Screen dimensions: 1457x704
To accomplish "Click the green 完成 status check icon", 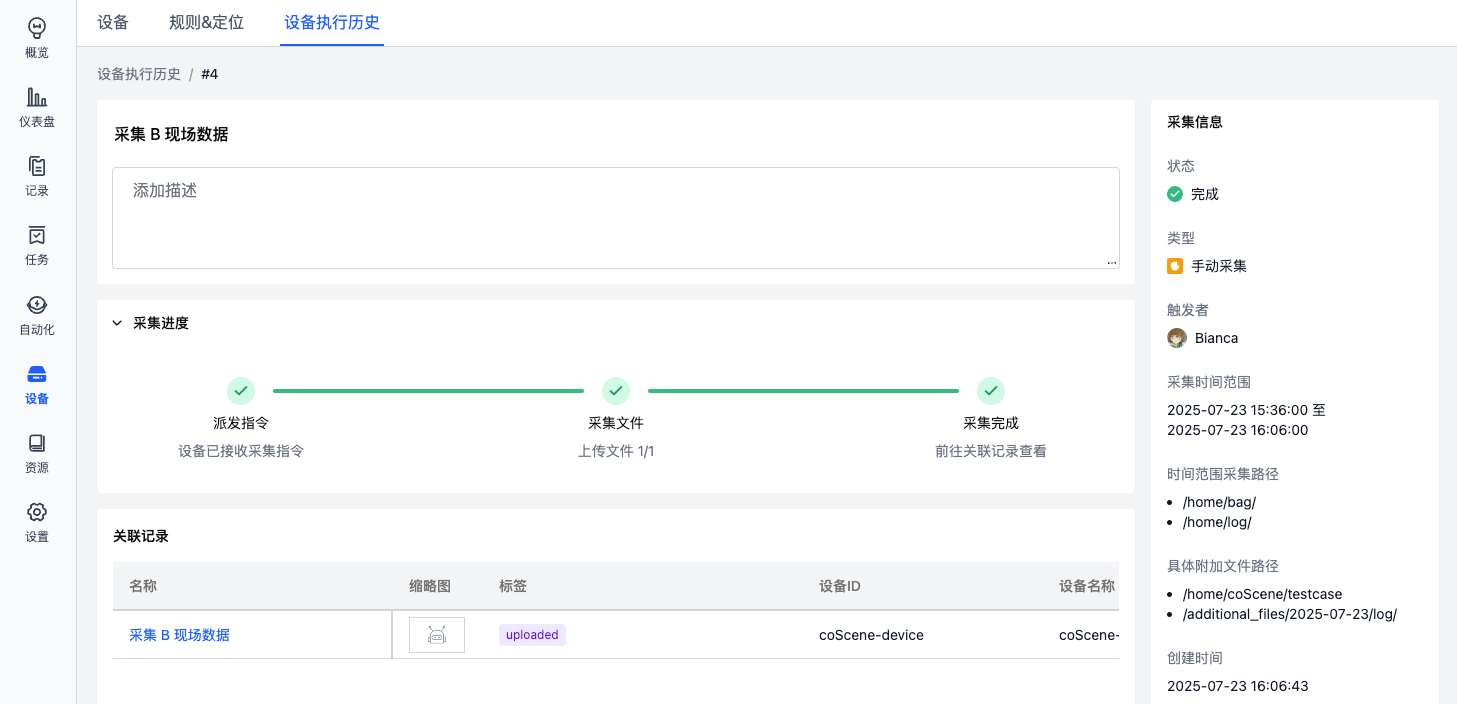I will tap(1175, 194).
